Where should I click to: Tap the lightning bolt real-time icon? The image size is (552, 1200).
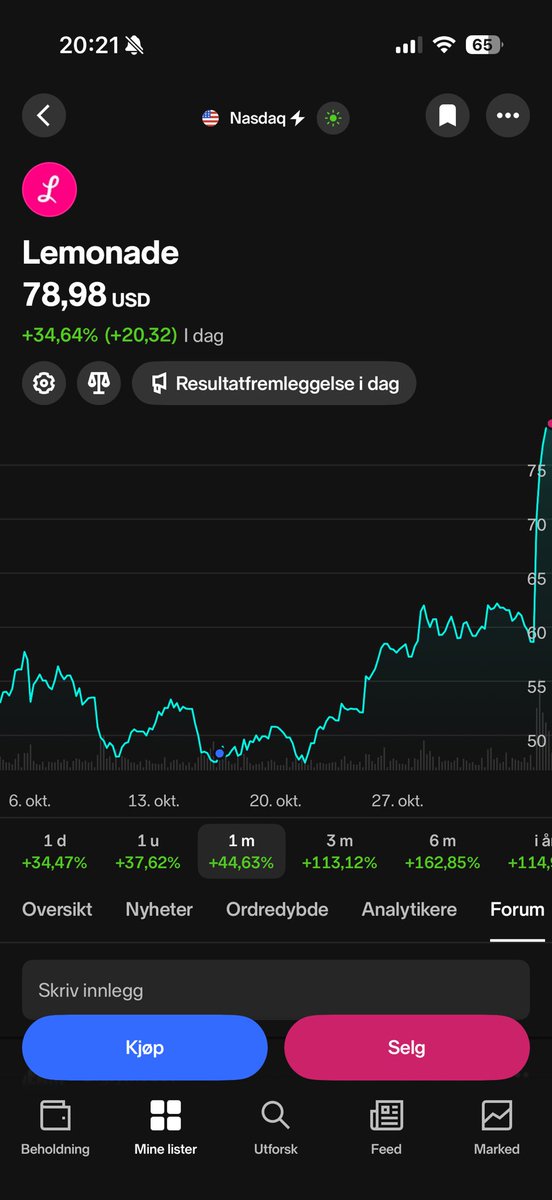pos(298,118)
